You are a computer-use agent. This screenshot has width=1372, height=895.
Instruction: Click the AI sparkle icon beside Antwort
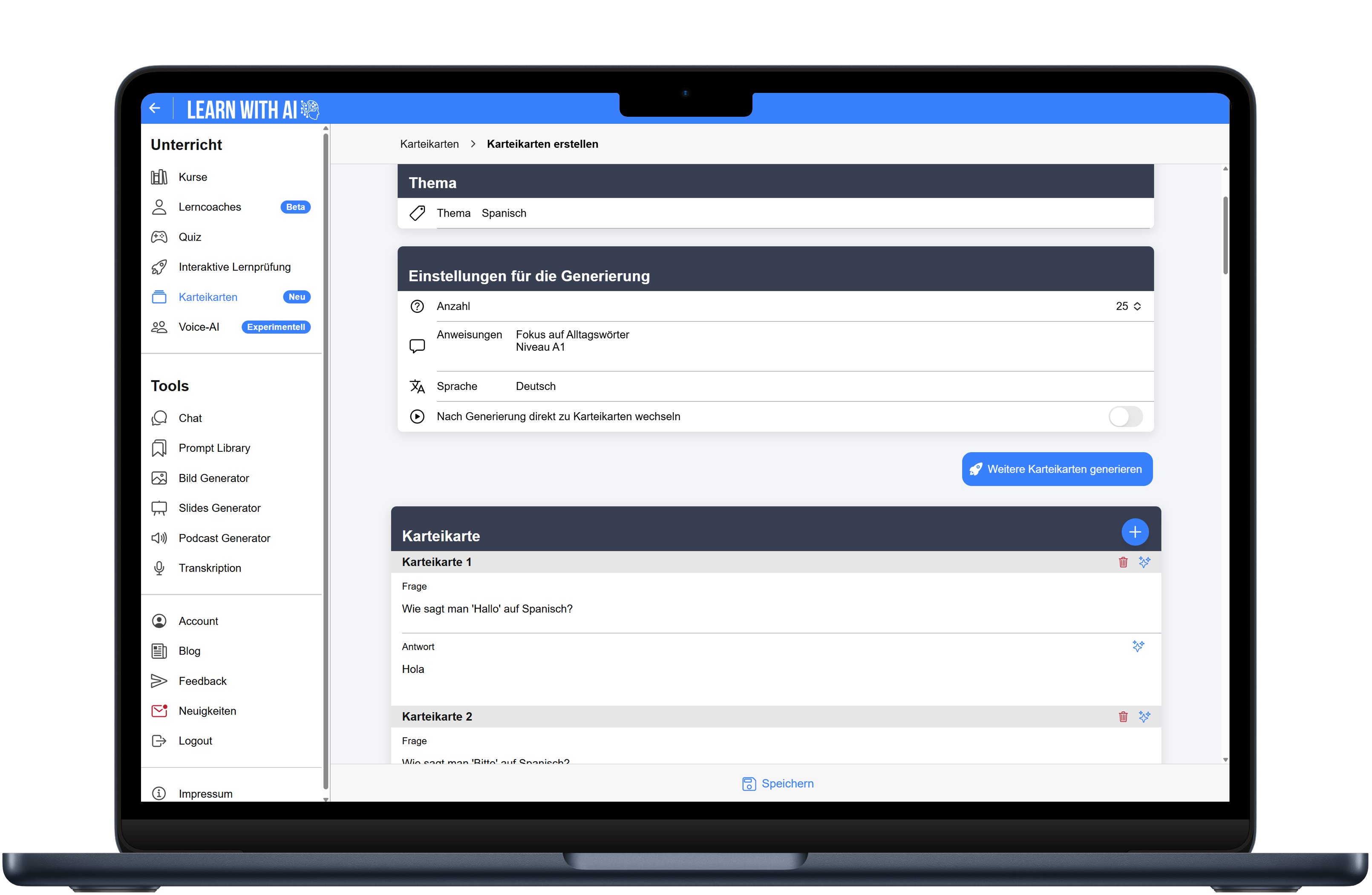click(x=1138, y=646)
